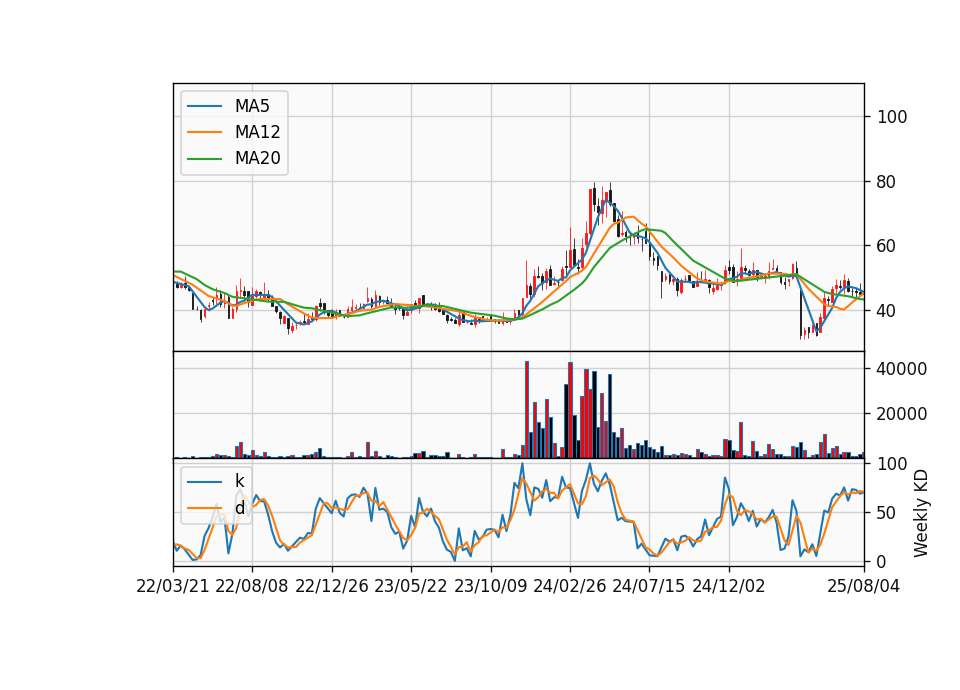Click the k legend label in KD panel

coord(239,481)
